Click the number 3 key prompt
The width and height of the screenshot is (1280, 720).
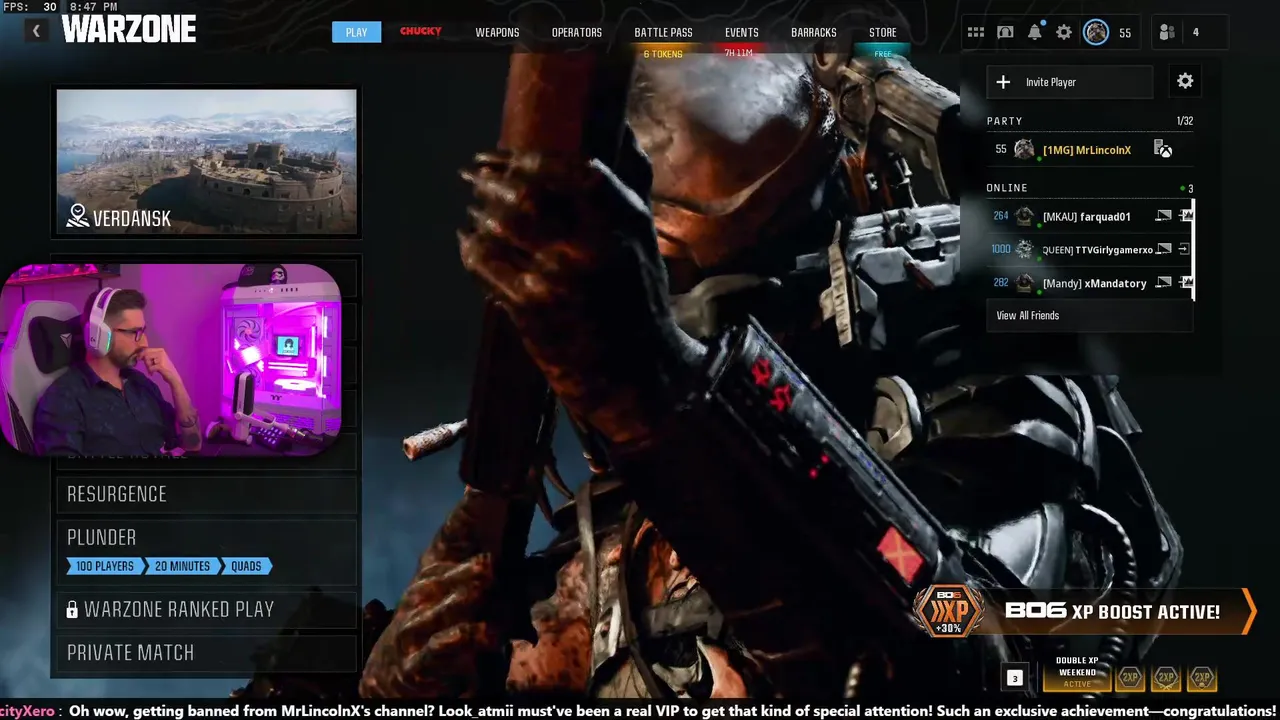(1014, 678)
